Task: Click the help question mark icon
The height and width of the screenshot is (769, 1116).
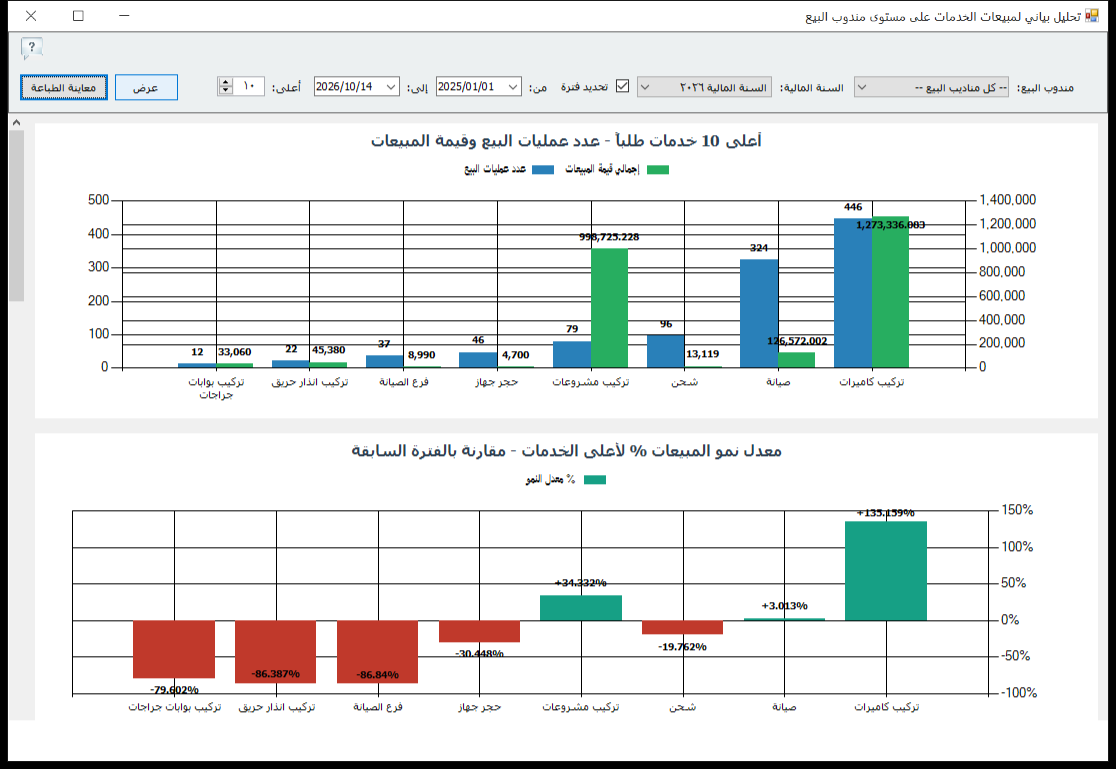Action: pos(31,48)
